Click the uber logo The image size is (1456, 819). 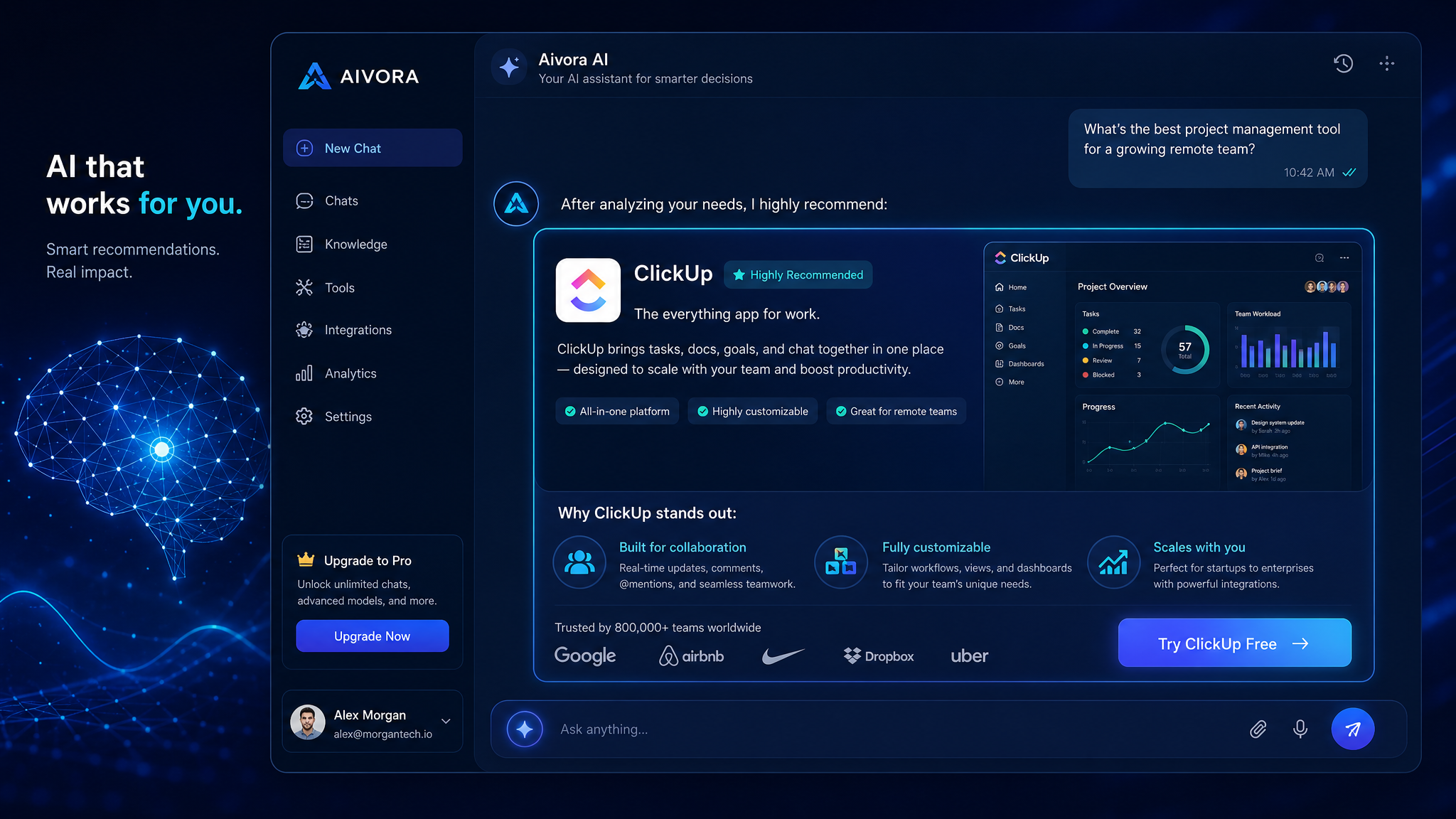click(970, 655)
